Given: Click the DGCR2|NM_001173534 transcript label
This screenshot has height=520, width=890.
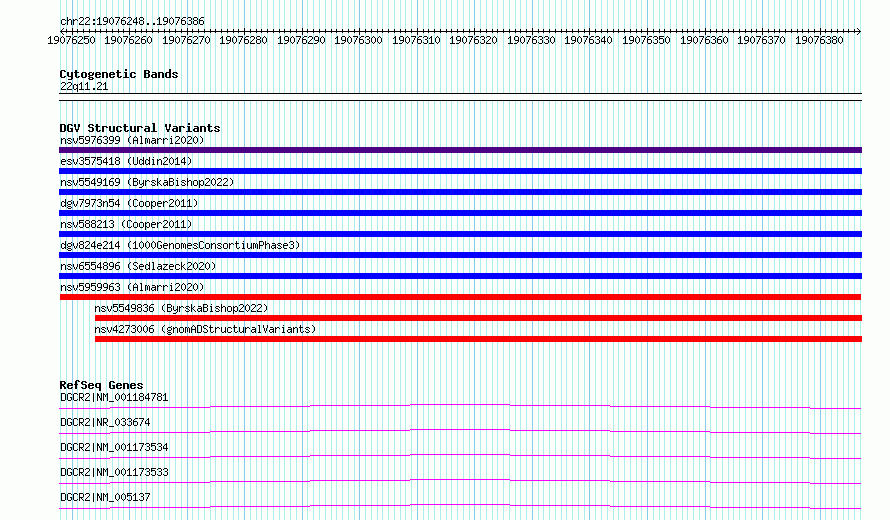Looking at the screenshot, I should 114,447.
